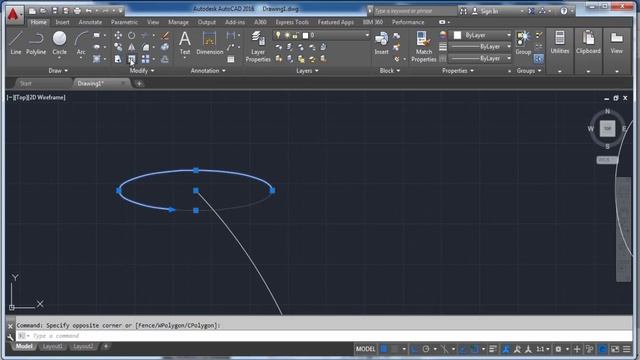Choose the Arc tool
The image size is (640, 360).
(x=81, y=43)
